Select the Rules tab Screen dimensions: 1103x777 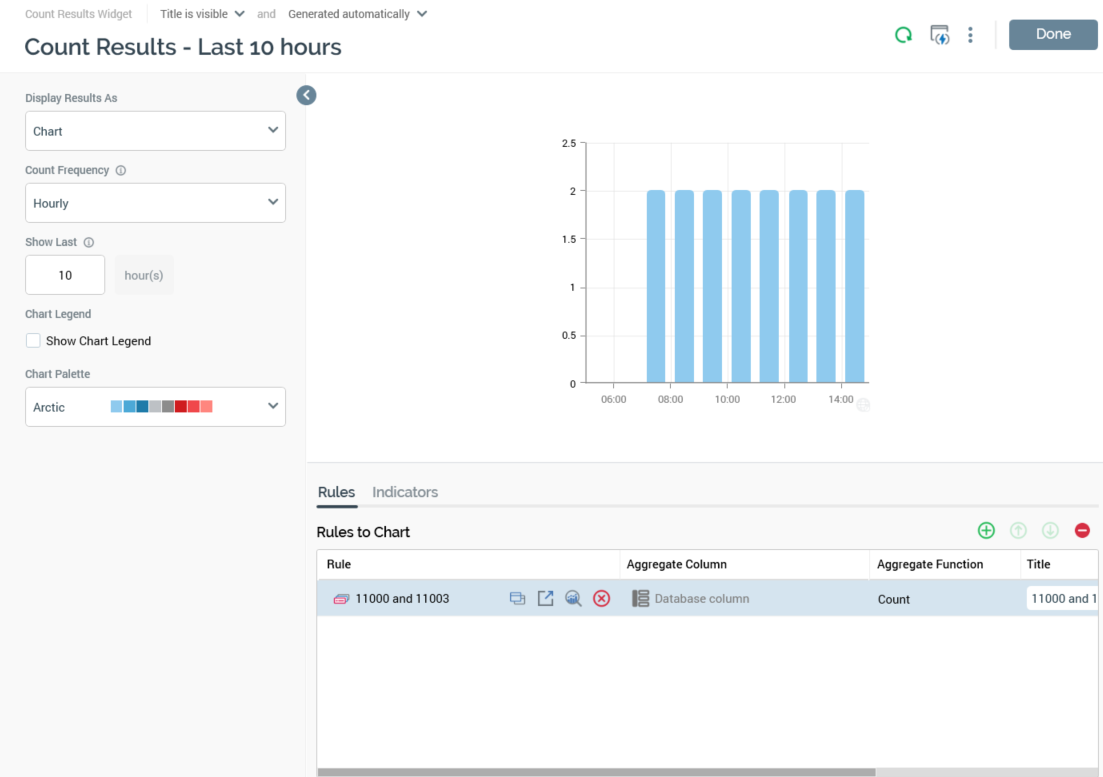coord(336,492)
